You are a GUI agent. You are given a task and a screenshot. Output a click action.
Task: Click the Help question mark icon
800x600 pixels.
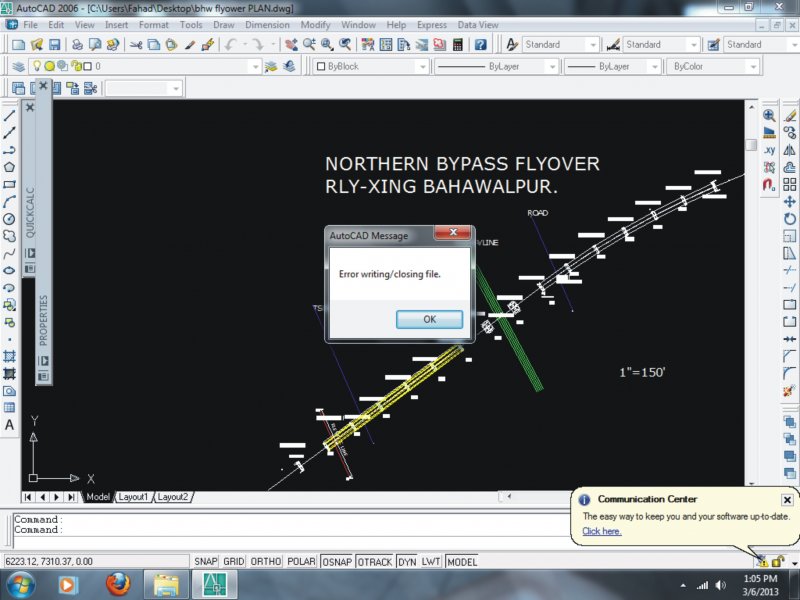click(x=481, y=45)
